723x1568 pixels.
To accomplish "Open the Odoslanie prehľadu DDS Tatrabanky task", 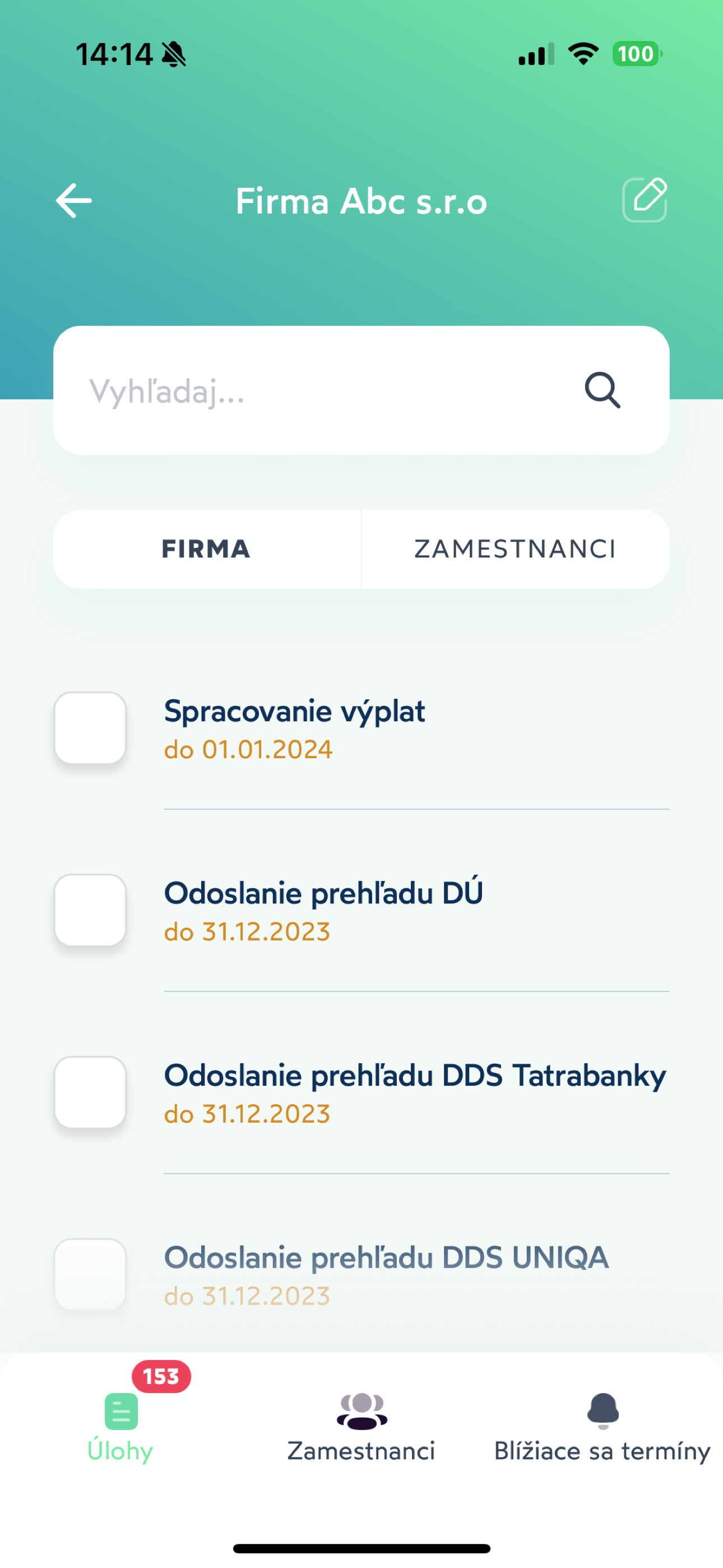I will click(x=415, y=1076).
